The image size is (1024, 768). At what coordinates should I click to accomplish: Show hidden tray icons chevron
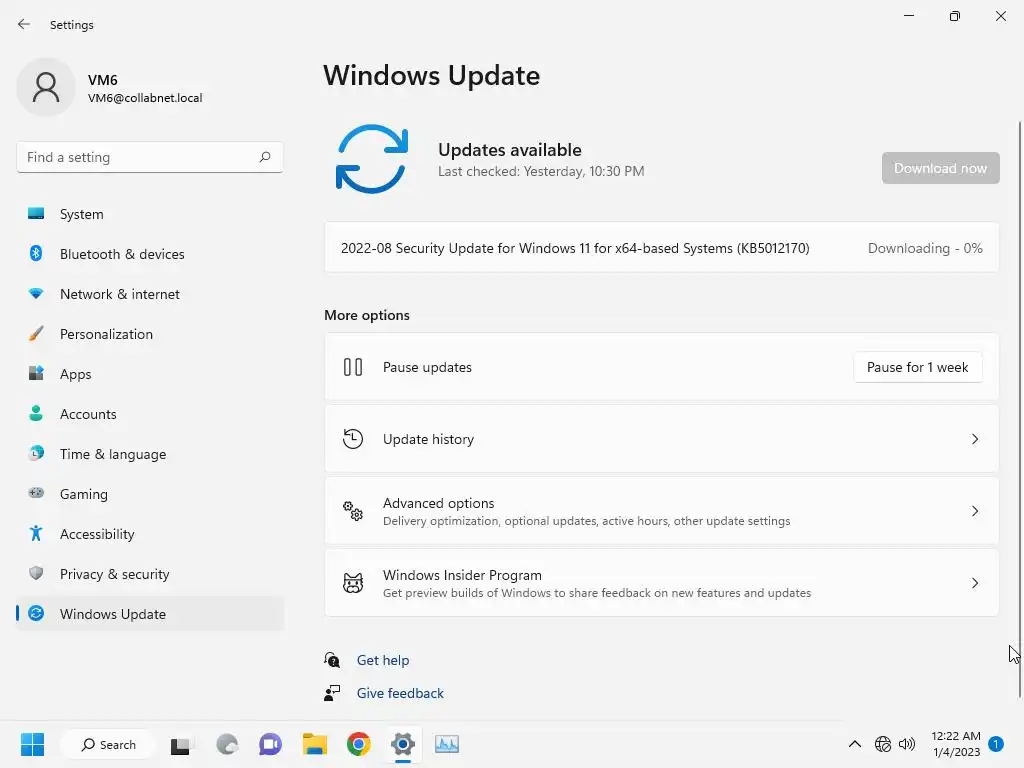(854, 744)
